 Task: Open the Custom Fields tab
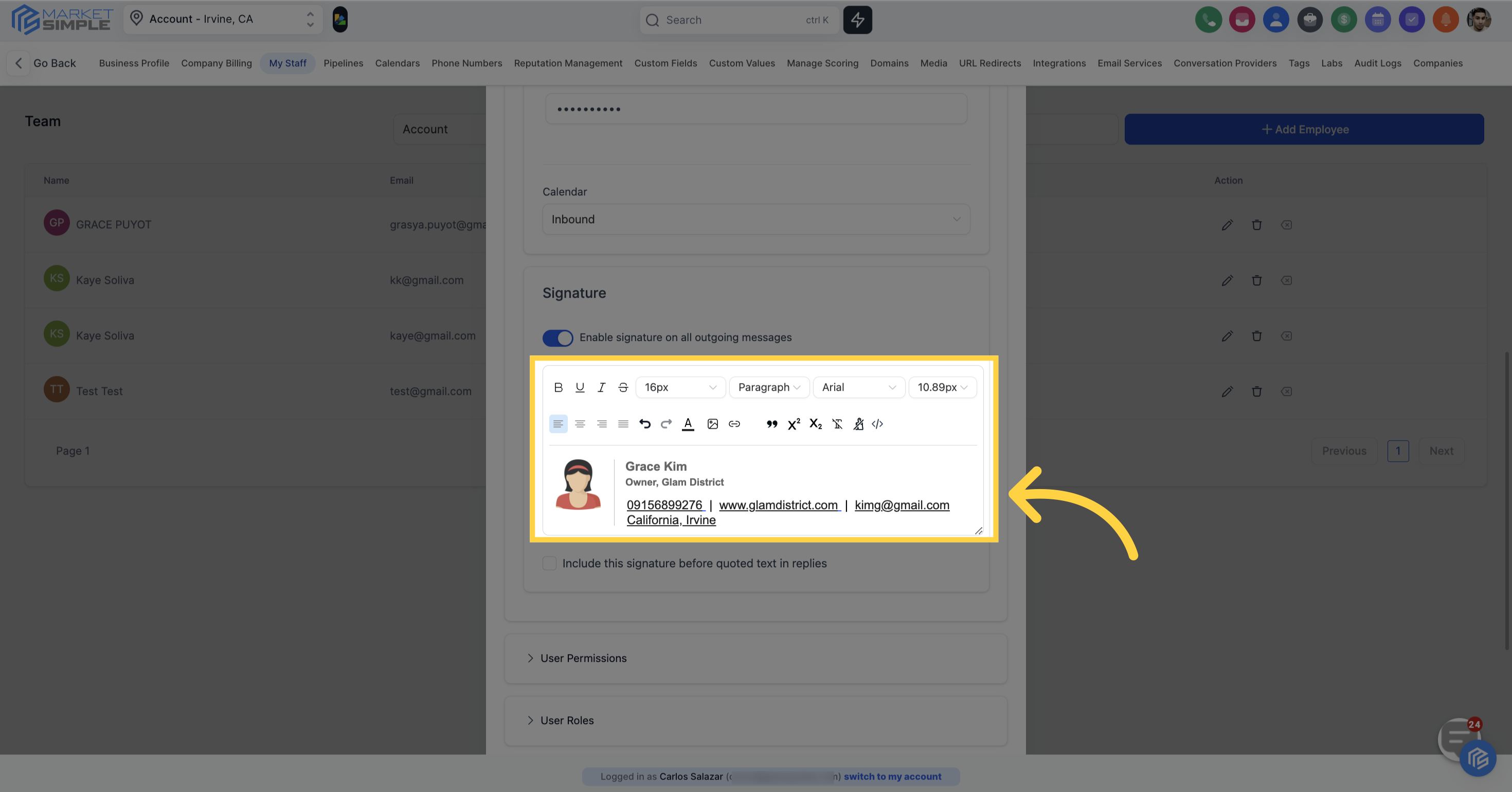tap(665, 63)
